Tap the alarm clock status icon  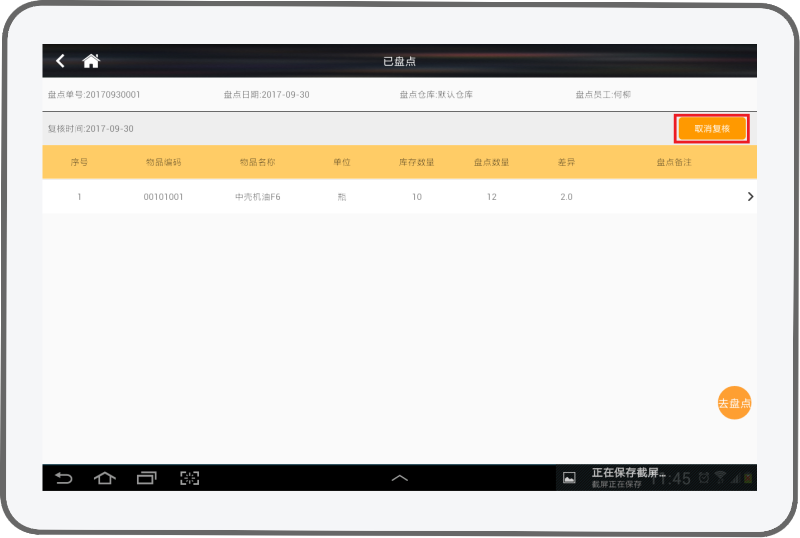coord(704,478)
